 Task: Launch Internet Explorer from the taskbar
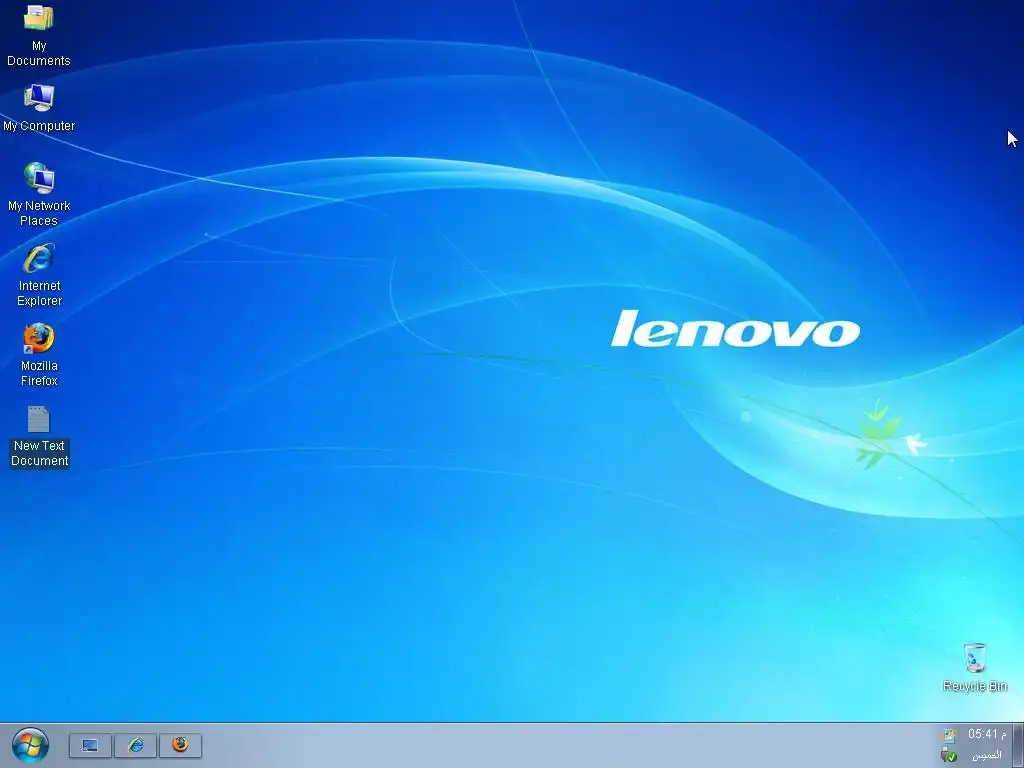[x=135, y=745]
